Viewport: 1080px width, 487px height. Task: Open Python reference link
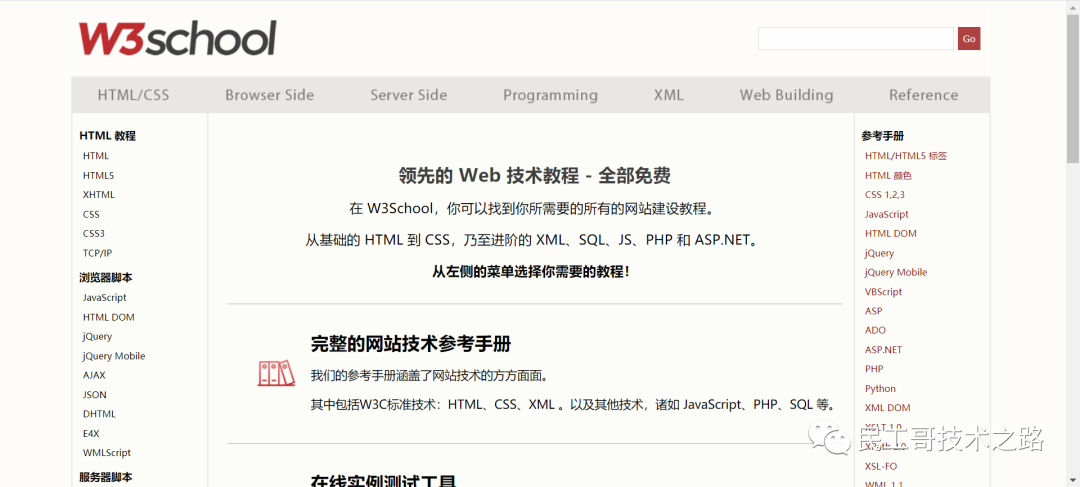[881, 388]
